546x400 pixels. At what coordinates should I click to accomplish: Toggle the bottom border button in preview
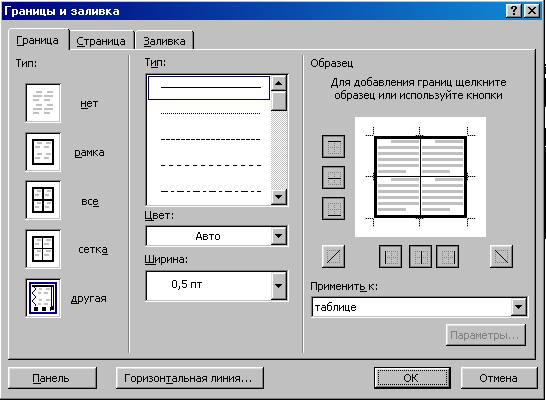(x=334, y=209)
